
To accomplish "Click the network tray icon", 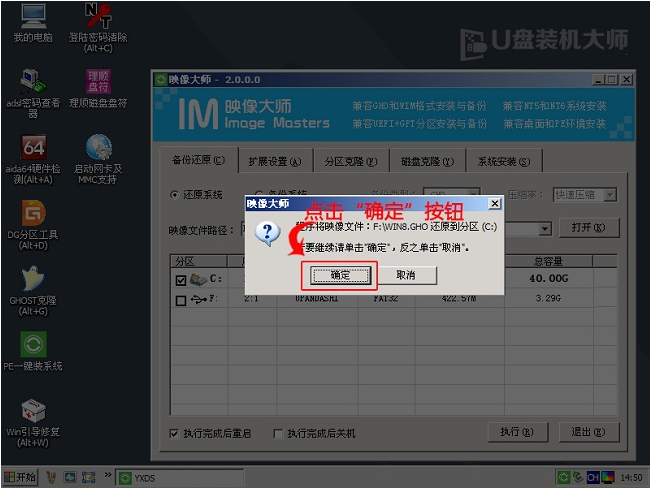I will click(578, 477).
